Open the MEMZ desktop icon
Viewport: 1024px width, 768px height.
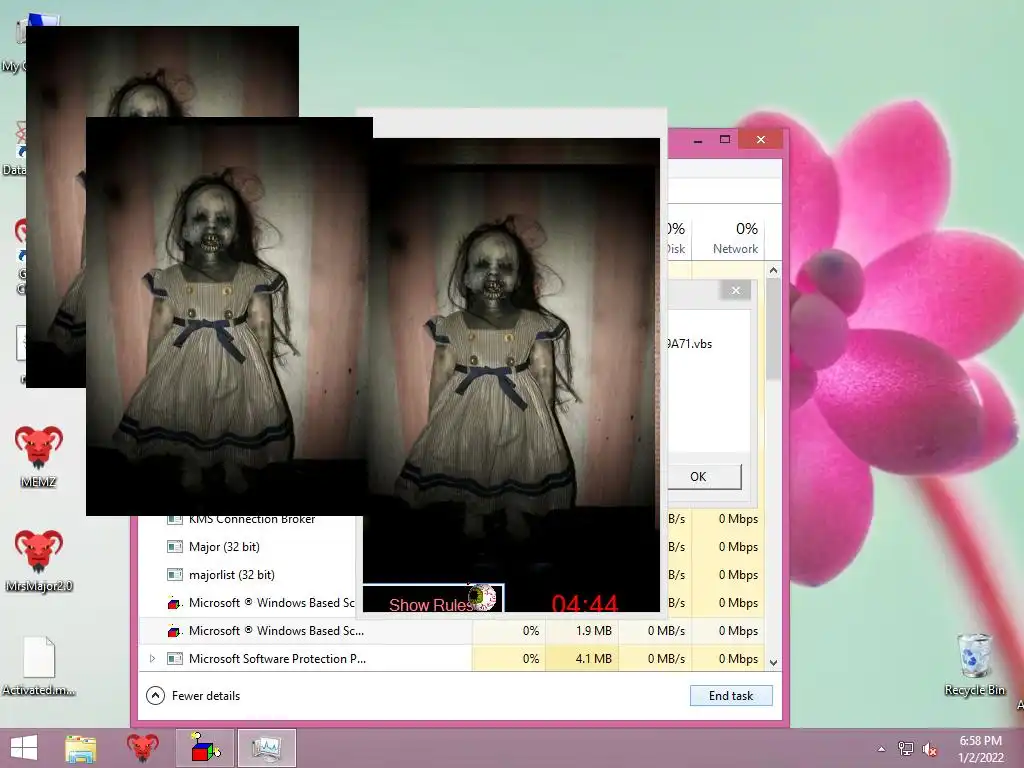coord(39,455)
